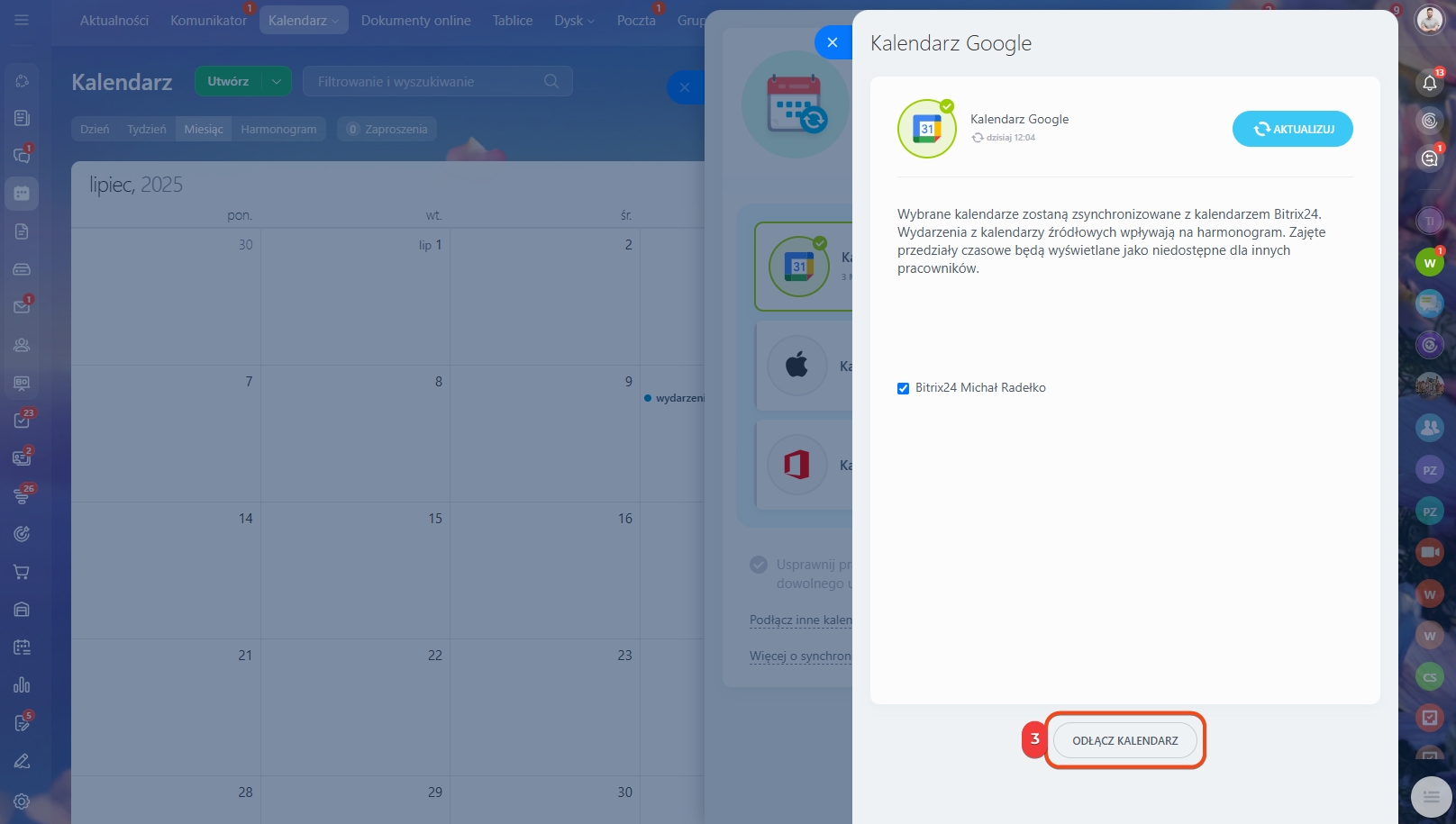Select July 22 cell in calendar

(x=356, y=707)
